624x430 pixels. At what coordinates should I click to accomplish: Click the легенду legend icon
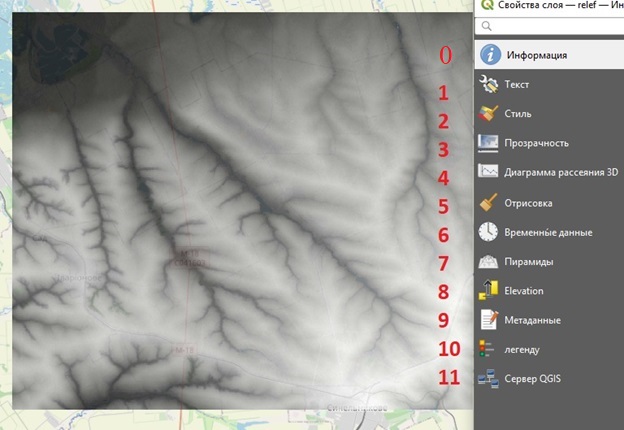tap(487, 349)
